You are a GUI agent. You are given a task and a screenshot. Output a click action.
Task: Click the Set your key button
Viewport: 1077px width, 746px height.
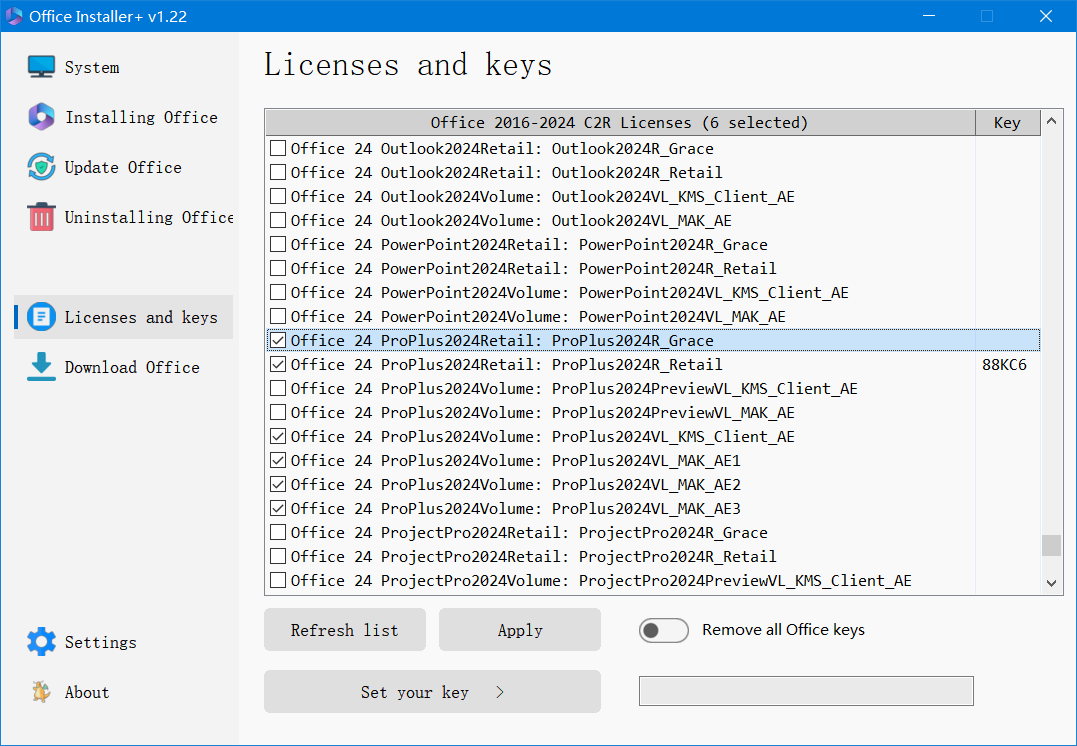[x=432, y=692]
